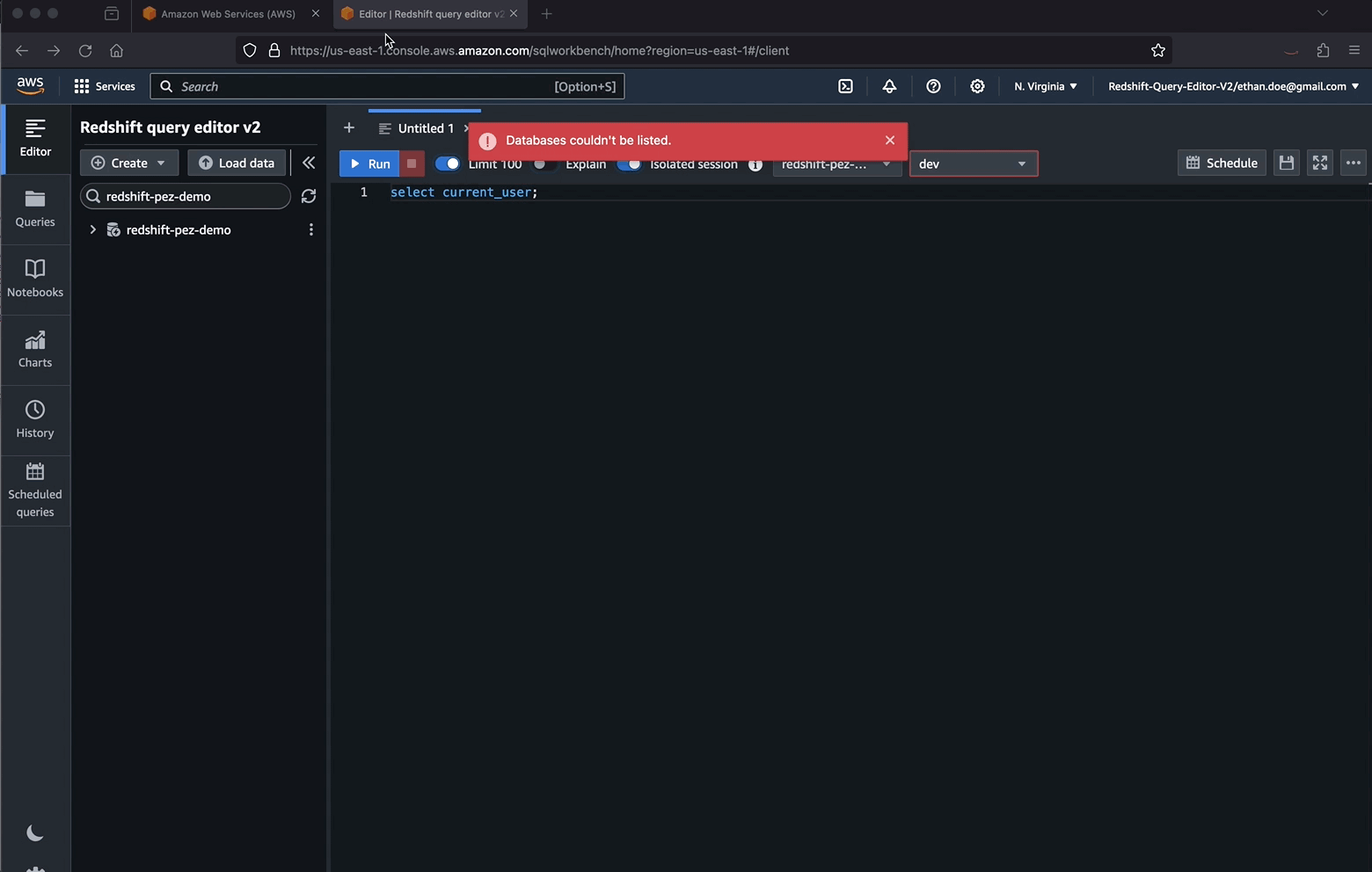Open a new browser tab

pyautogui.click(x=546, y=13)
